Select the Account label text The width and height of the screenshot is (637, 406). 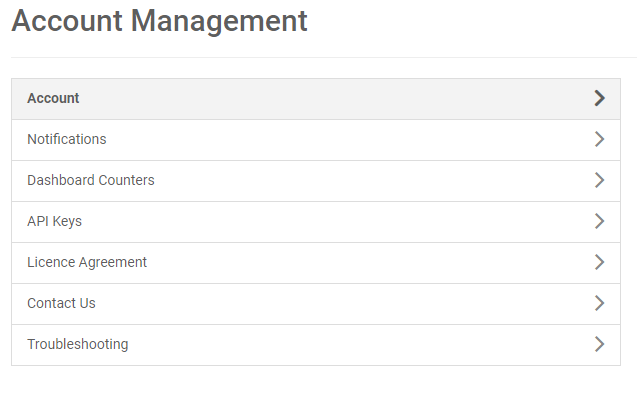[x=53, y=98]
